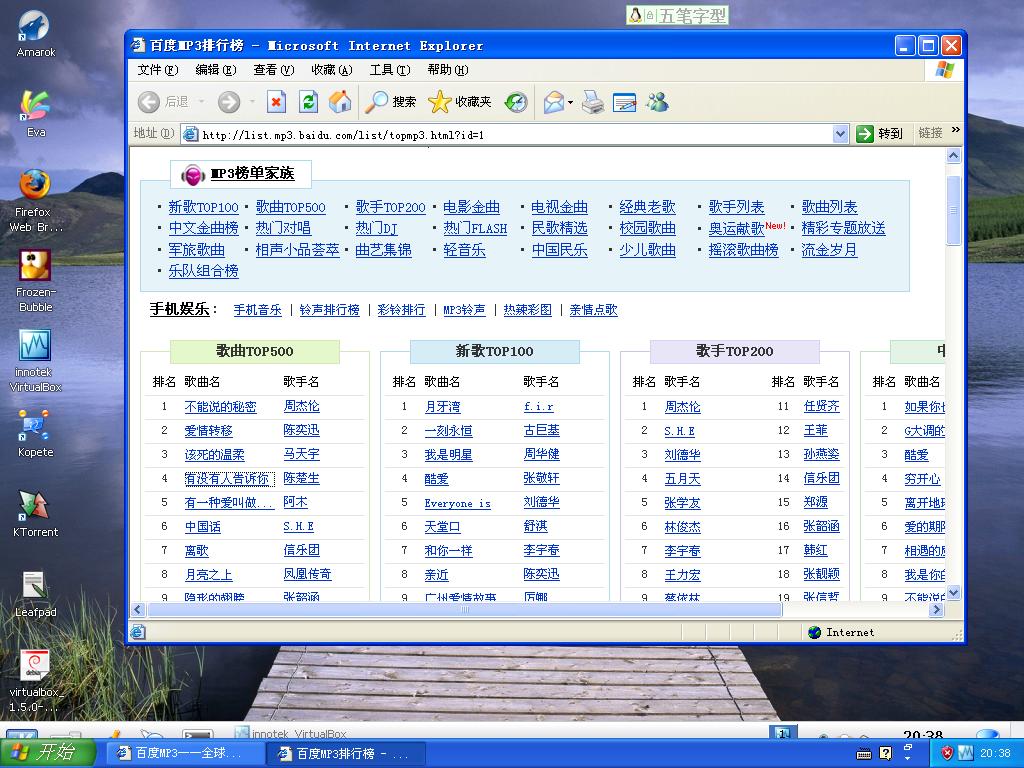1024x768 pixels.
Task: Click the 五笔字型 input method bar
Action: coord(677,15)
